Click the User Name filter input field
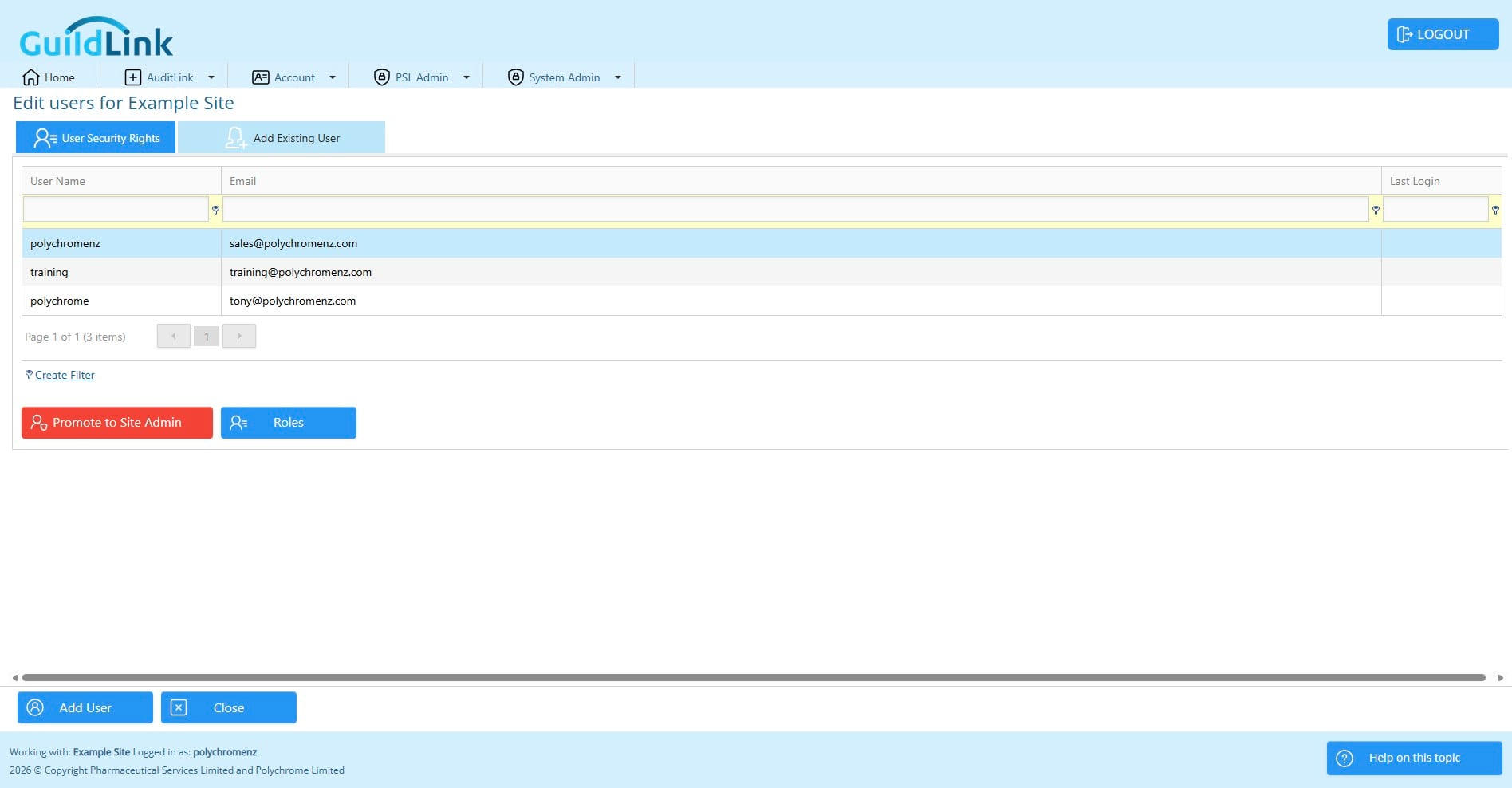This screenshot has height=788, width=1512. [x=116, y=209]
